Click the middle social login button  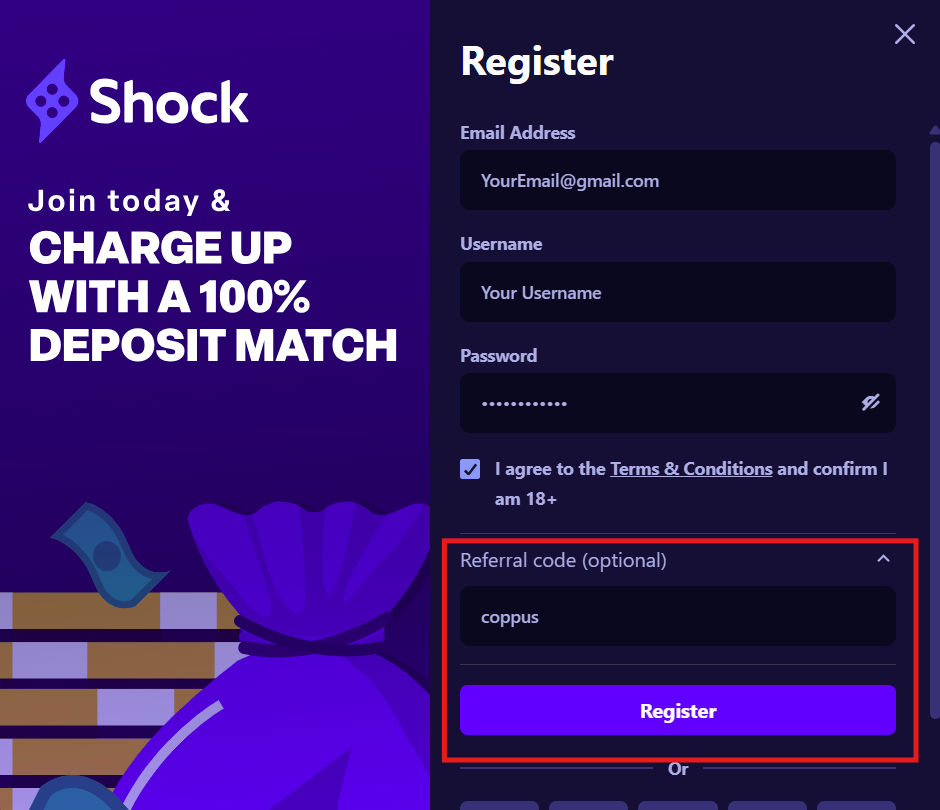(678, 804)
